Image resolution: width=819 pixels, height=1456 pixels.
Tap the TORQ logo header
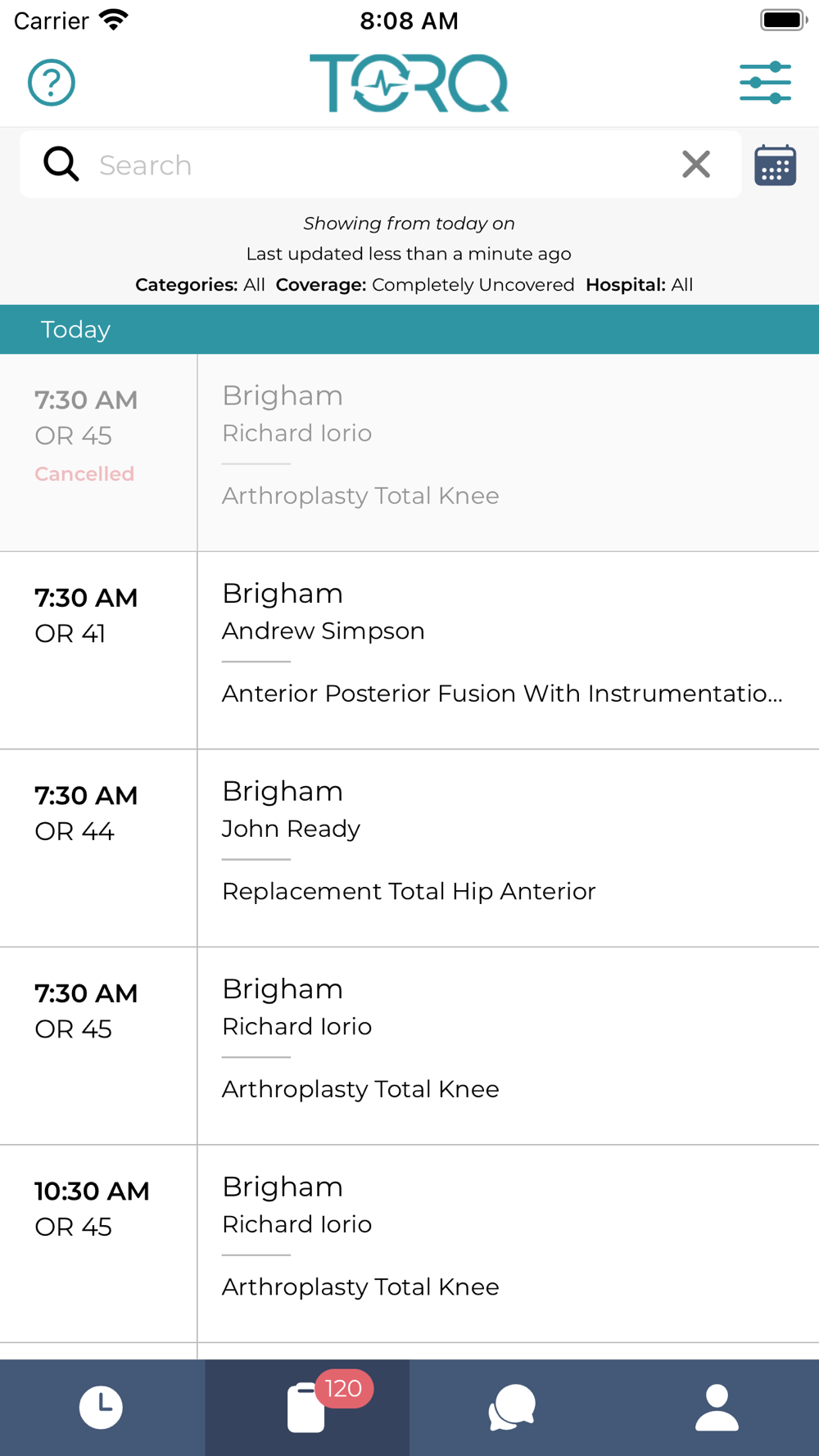(x=409, y=83)
